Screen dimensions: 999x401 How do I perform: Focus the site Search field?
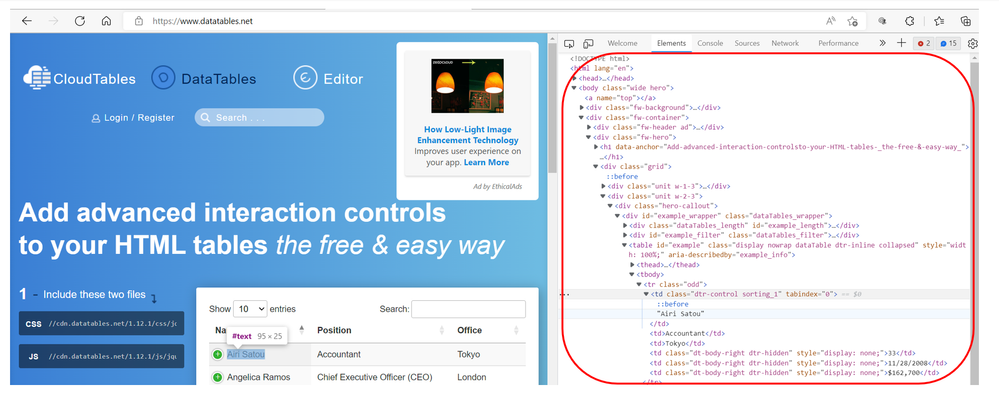(259, 118)
